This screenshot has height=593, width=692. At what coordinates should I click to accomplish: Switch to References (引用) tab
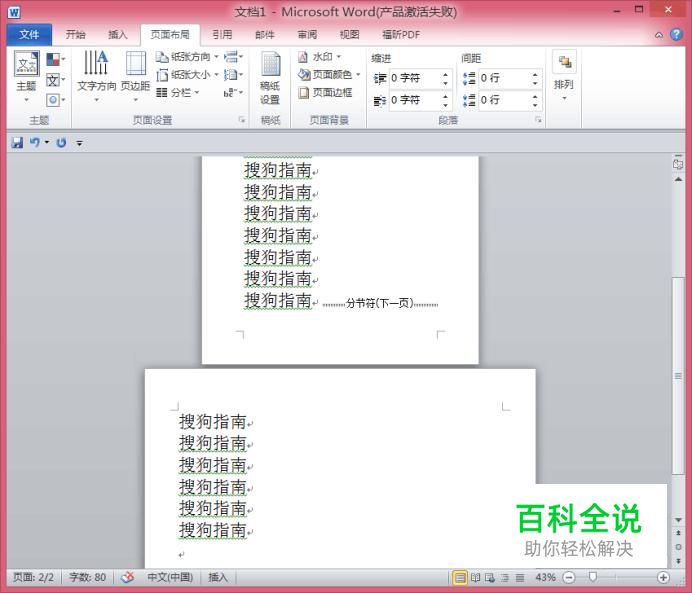pos(222,34)
